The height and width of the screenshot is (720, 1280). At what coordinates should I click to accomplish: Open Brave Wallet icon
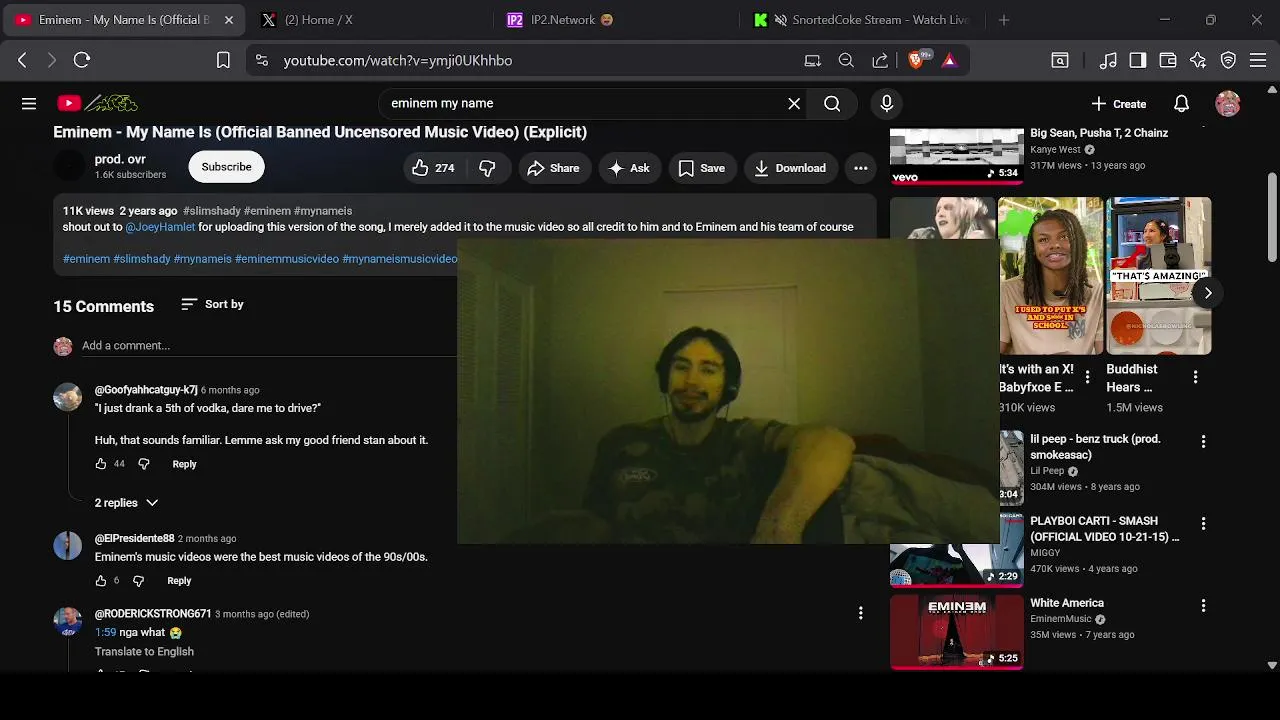[1168, 60]
